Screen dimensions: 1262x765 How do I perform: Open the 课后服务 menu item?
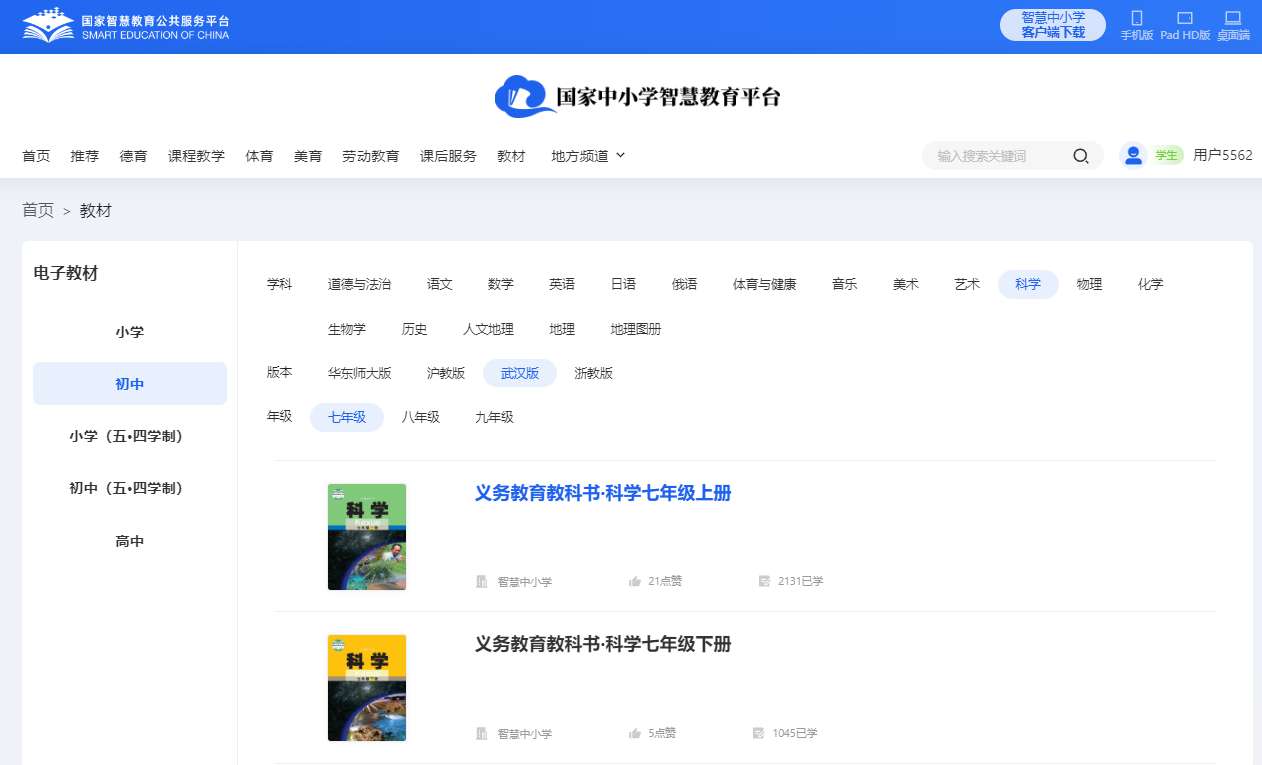click(x=448, y=156)
